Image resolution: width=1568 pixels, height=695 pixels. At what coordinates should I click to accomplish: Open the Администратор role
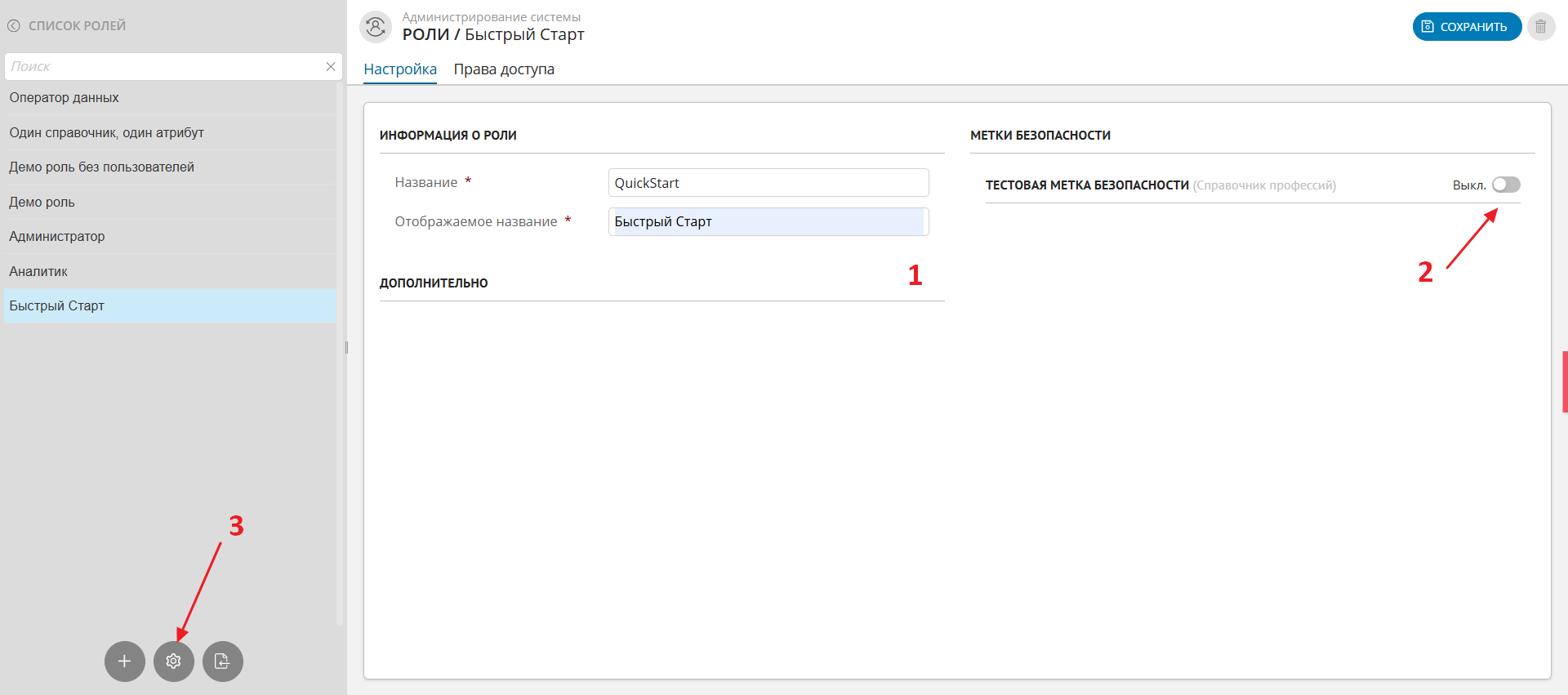click(57, 237)
